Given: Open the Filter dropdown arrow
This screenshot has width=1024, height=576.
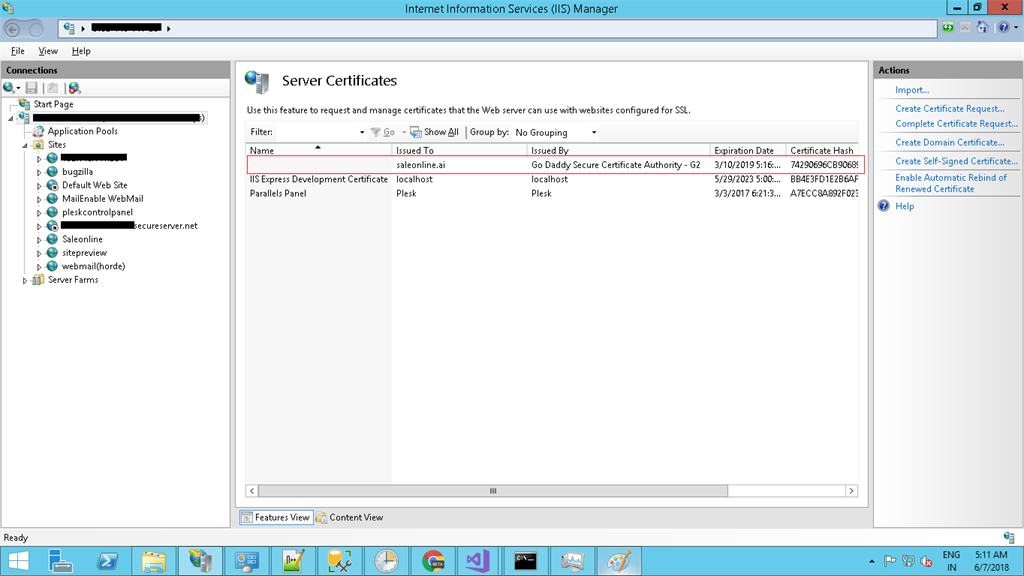Looking at the screenshot, I should pos(362,133).
